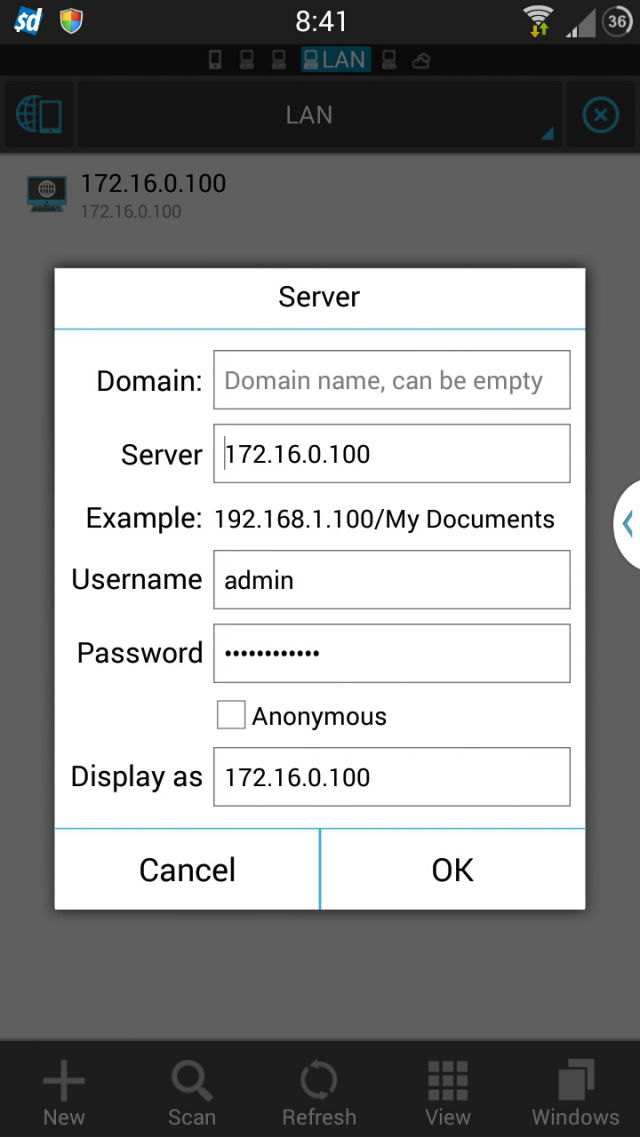This screenshot has height=1138, width=640.
Task: Edit the Server address field
Action: point(392,454)
